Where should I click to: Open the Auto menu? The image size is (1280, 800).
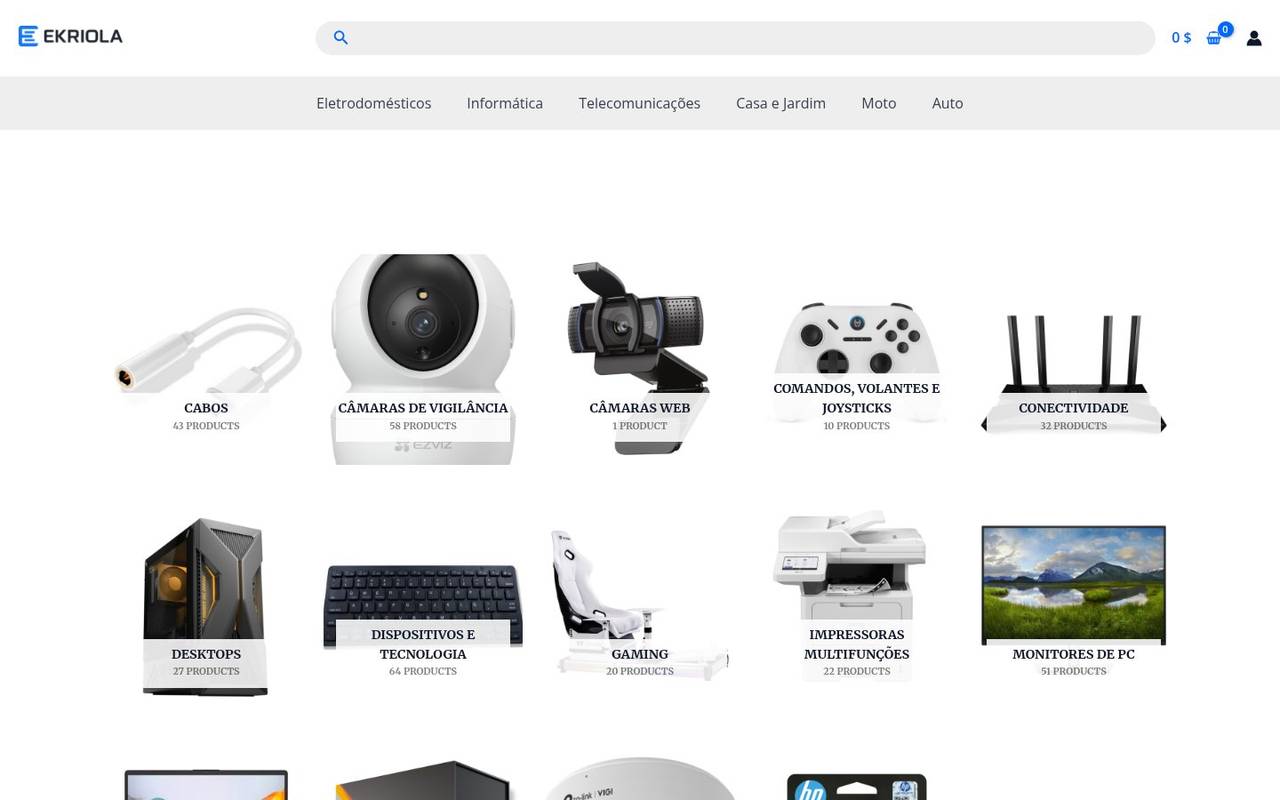[x=947, y=103]
